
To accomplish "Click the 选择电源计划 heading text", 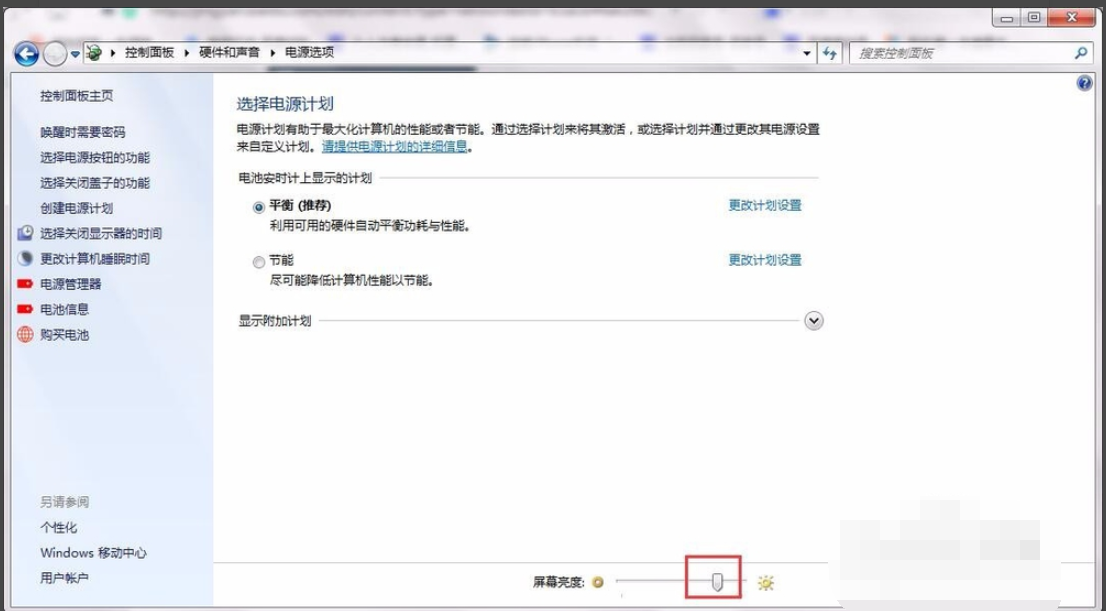I will point(285,104).
